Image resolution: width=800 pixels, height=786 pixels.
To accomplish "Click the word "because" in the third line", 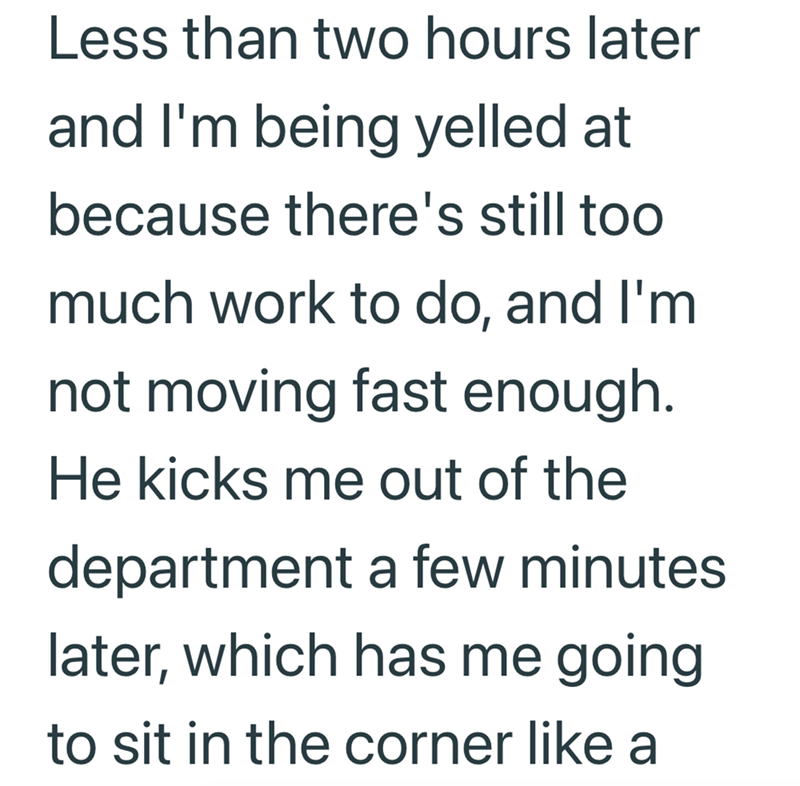I will (x=159, y=215).
